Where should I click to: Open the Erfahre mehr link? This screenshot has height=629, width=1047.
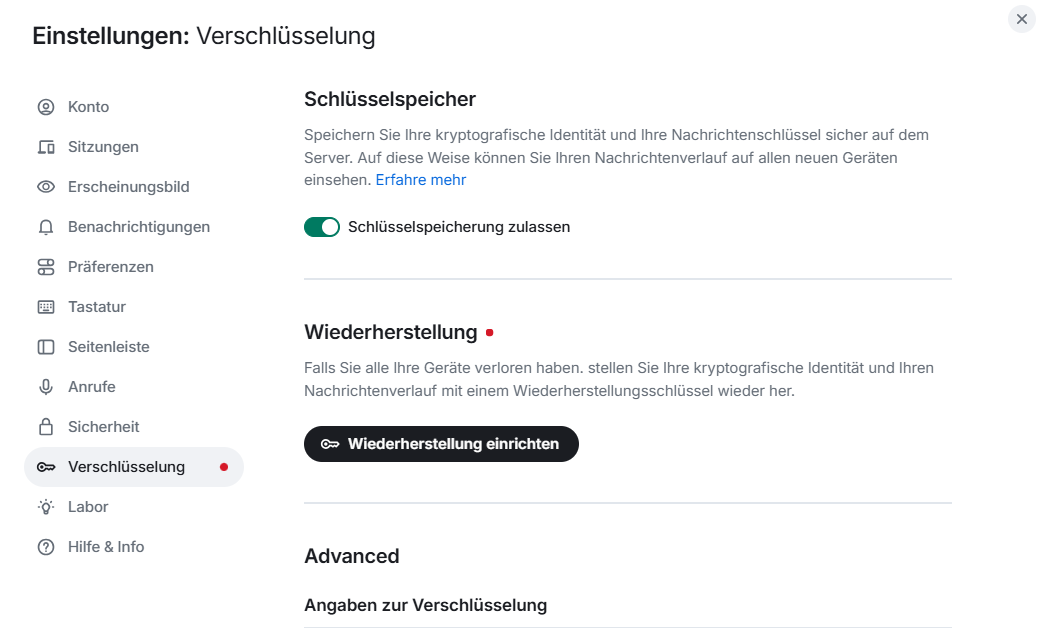pyautogui.click(x=420, y=179)
